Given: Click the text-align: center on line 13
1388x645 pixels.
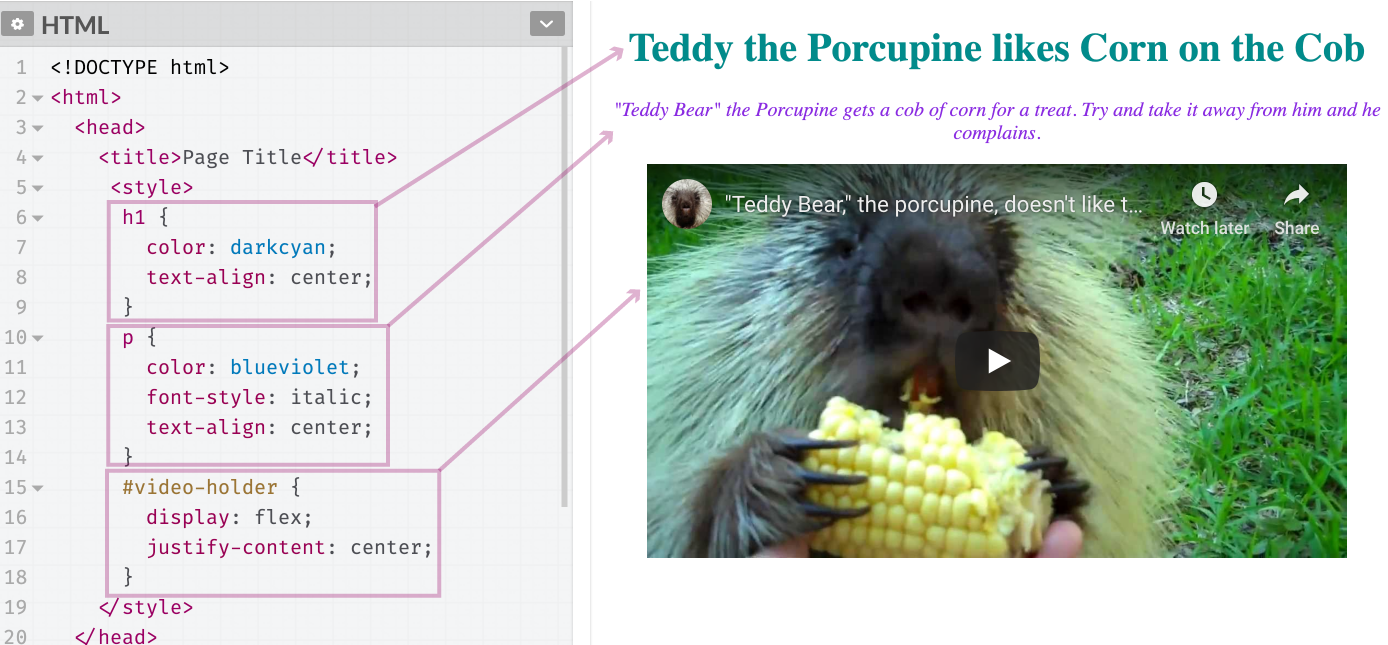Looking at the screenshot, I should (259, 427).
